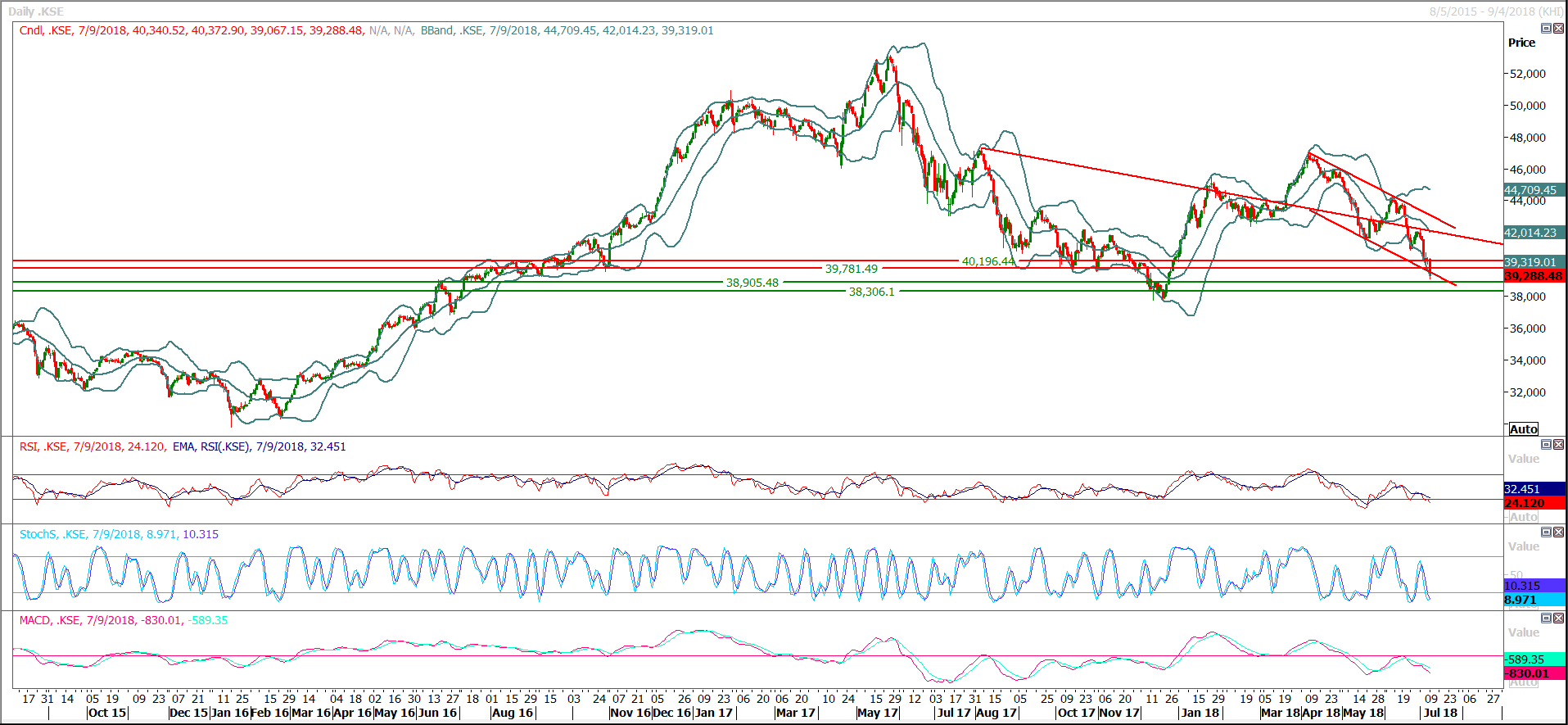
Task: Maximize the MACD panel
Action: click(x=1546, y=619)
